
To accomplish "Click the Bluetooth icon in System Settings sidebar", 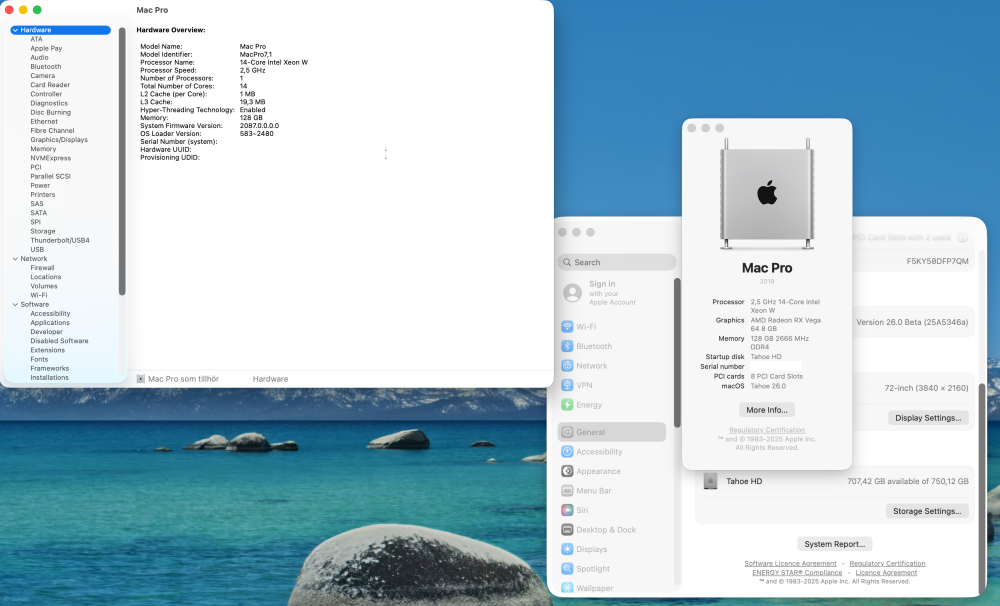I will [567, 346].
